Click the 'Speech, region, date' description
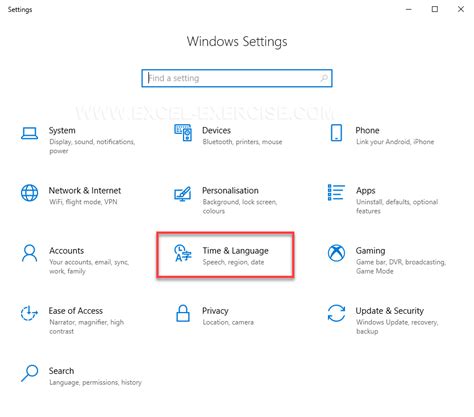474x417 pixels. (x=233, y=262)
